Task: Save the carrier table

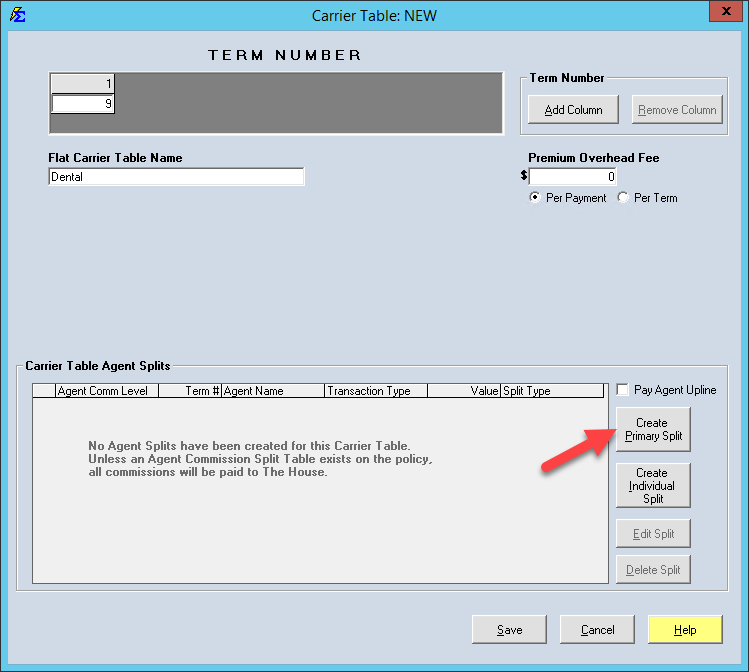Action: click(509, 630)
